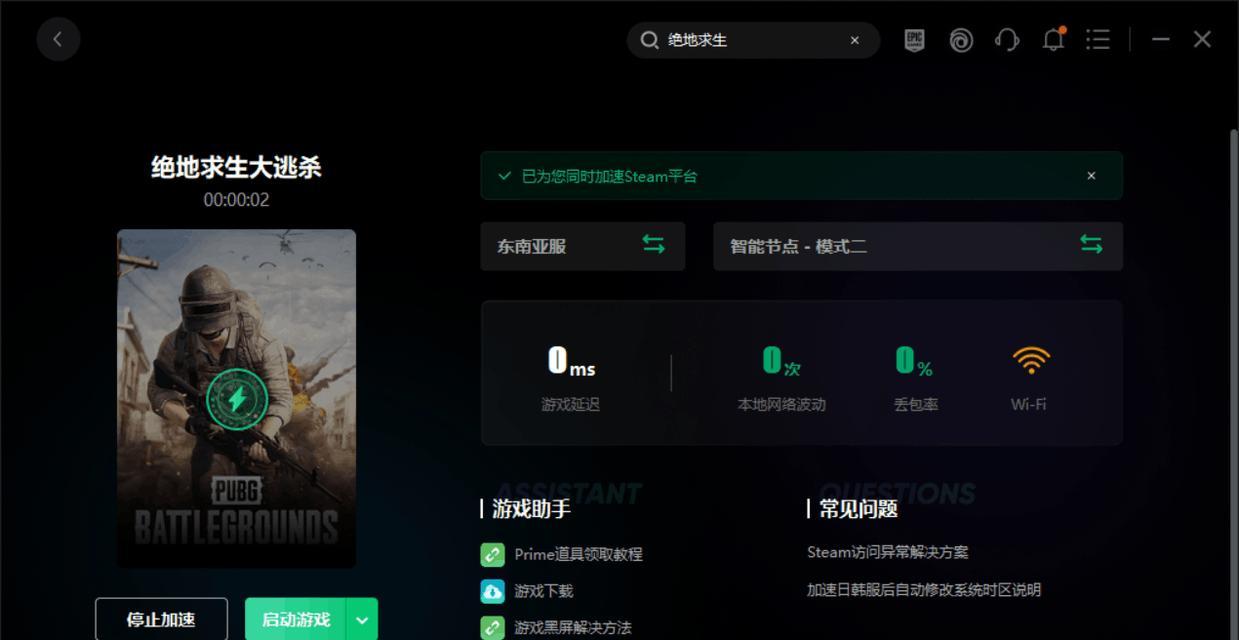Click swap arrows beside 智能节点
Screen dimensions: 1239x640
point(1091,245)
